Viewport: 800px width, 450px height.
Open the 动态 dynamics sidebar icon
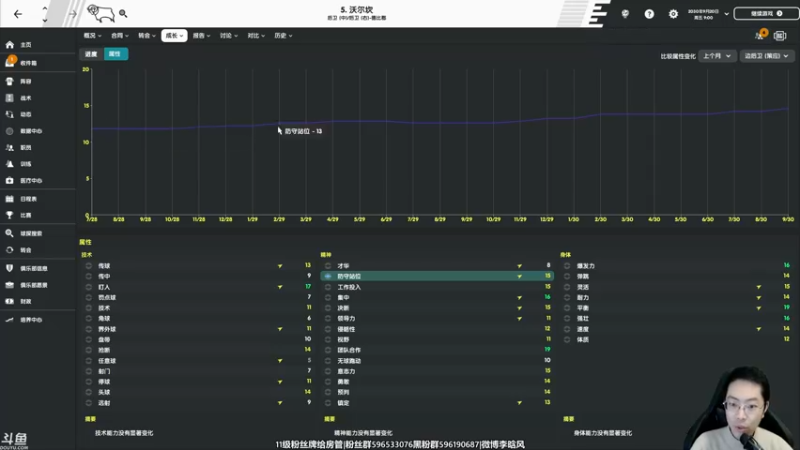click(x=10, y=114)
